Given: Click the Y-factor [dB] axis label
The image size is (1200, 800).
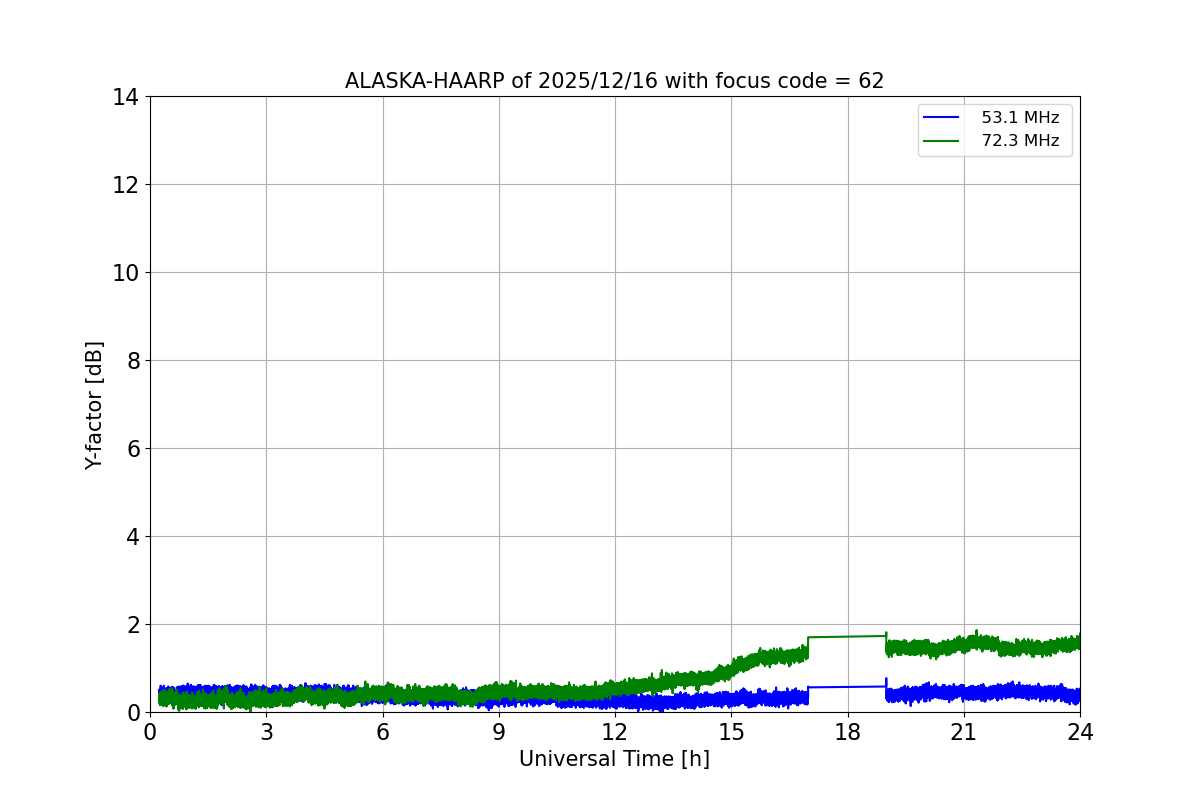Looking at the screenshot, I should point(94,405).
